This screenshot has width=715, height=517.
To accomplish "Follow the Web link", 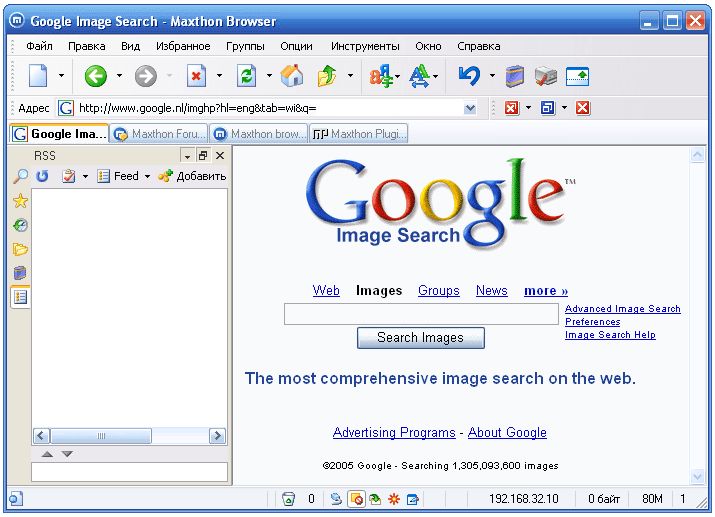I will point(326,290).
